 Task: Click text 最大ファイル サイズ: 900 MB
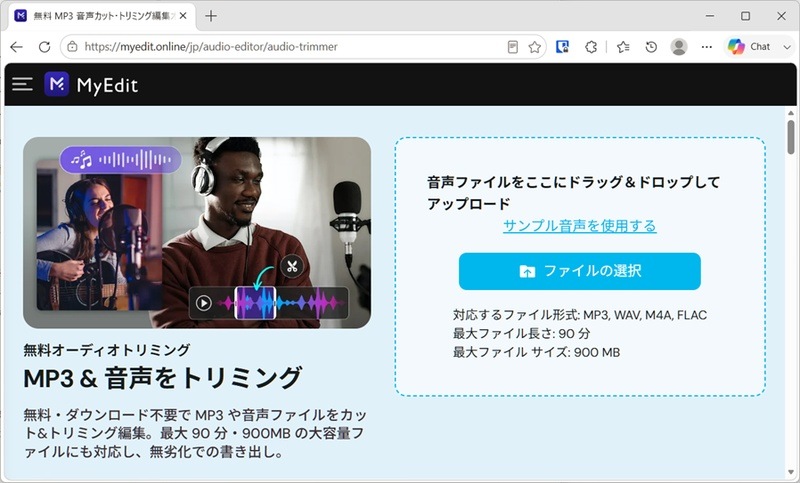(x=537, y=352)
